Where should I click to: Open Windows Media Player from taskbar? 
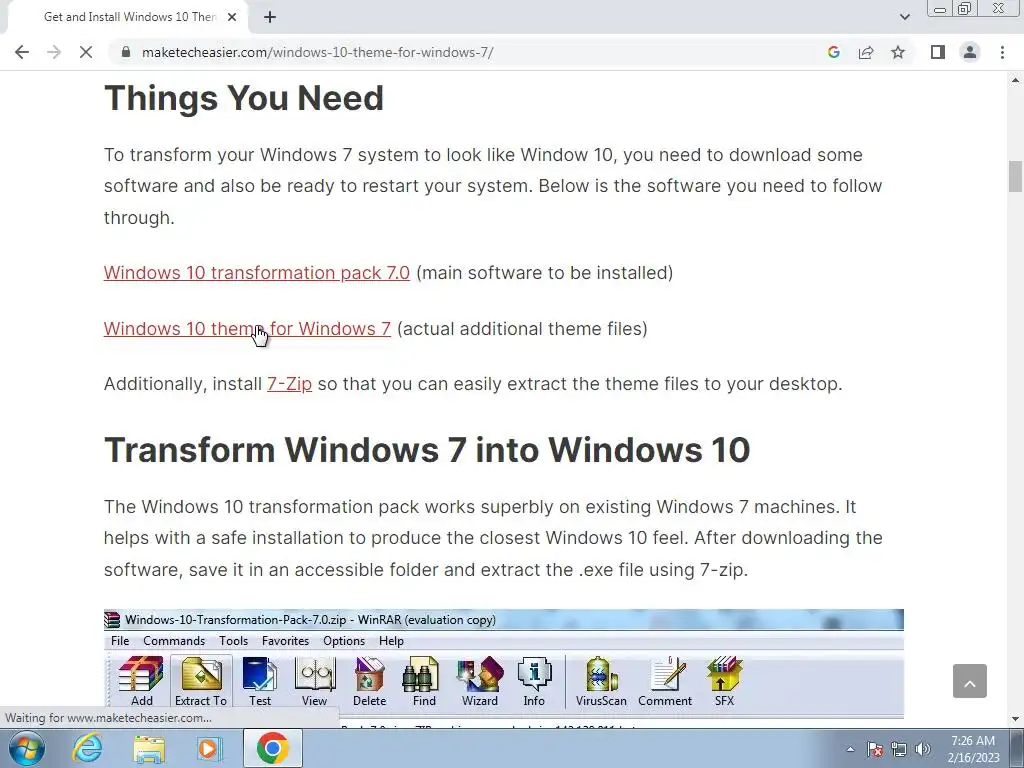209,748
